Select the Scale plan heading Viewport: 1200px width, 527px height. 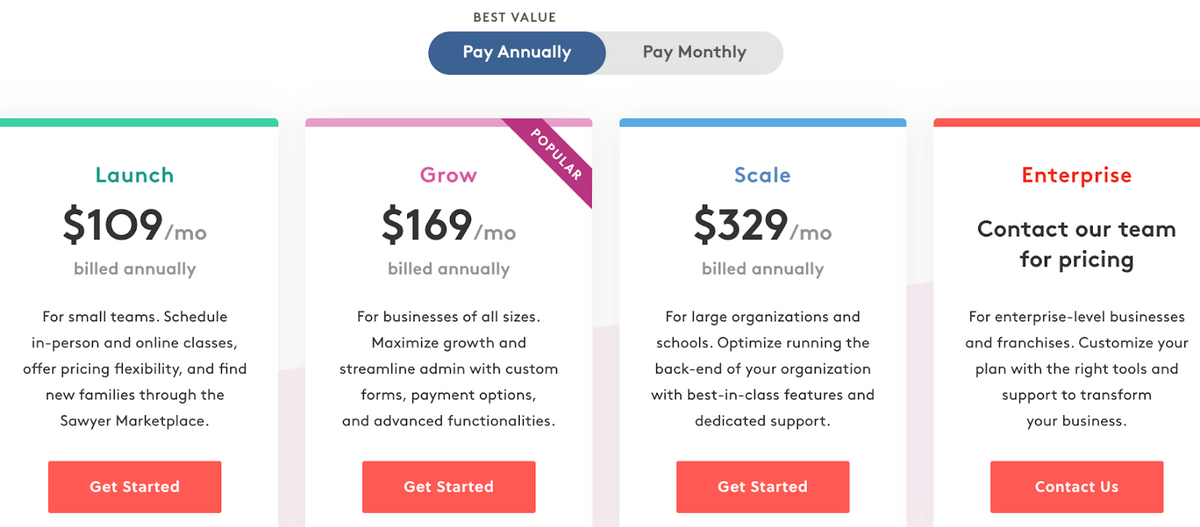point(763,175)
